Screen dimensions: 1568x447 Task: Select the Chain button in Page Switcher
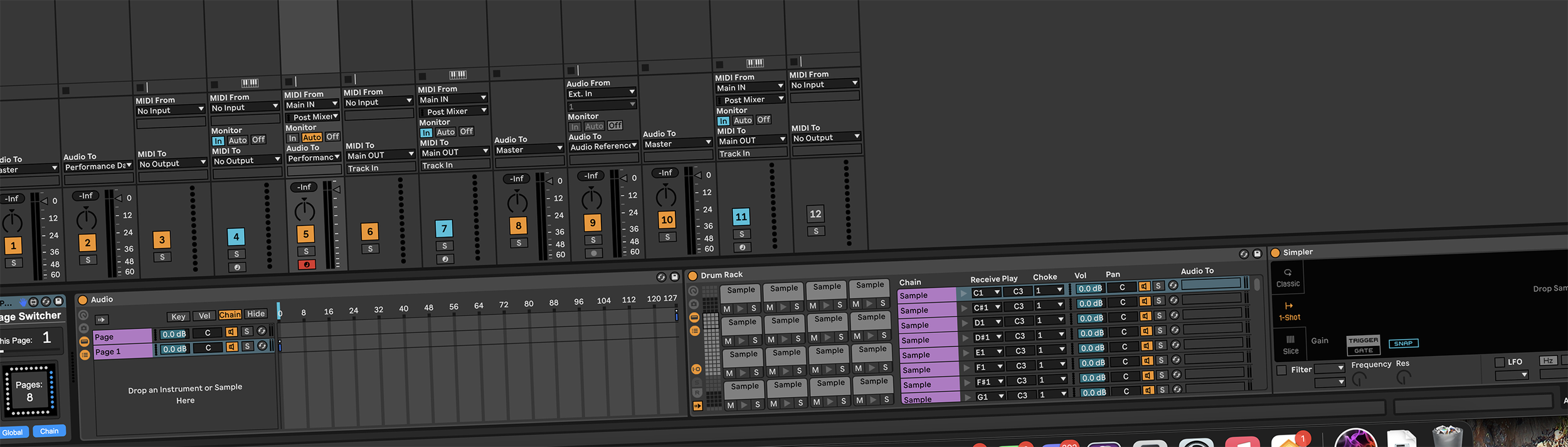[49, 431]
